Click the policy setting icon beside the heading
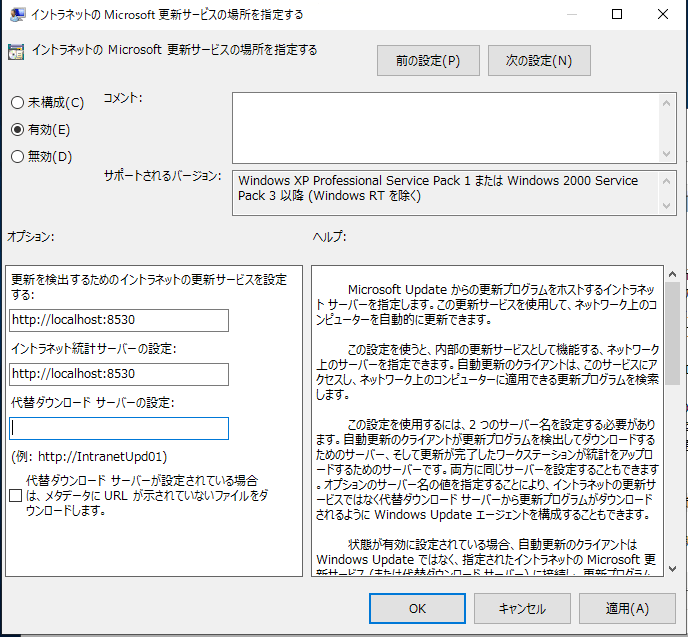The width and height of the screenshot is (688, 637). (16, 52)
